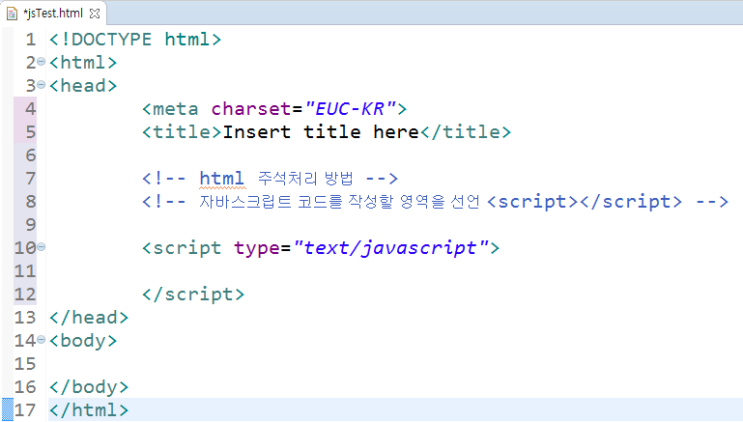Screen dimensions: 743x422
Task: Click the closing </script> tag on line 12
Action: (x=193, y=294)
